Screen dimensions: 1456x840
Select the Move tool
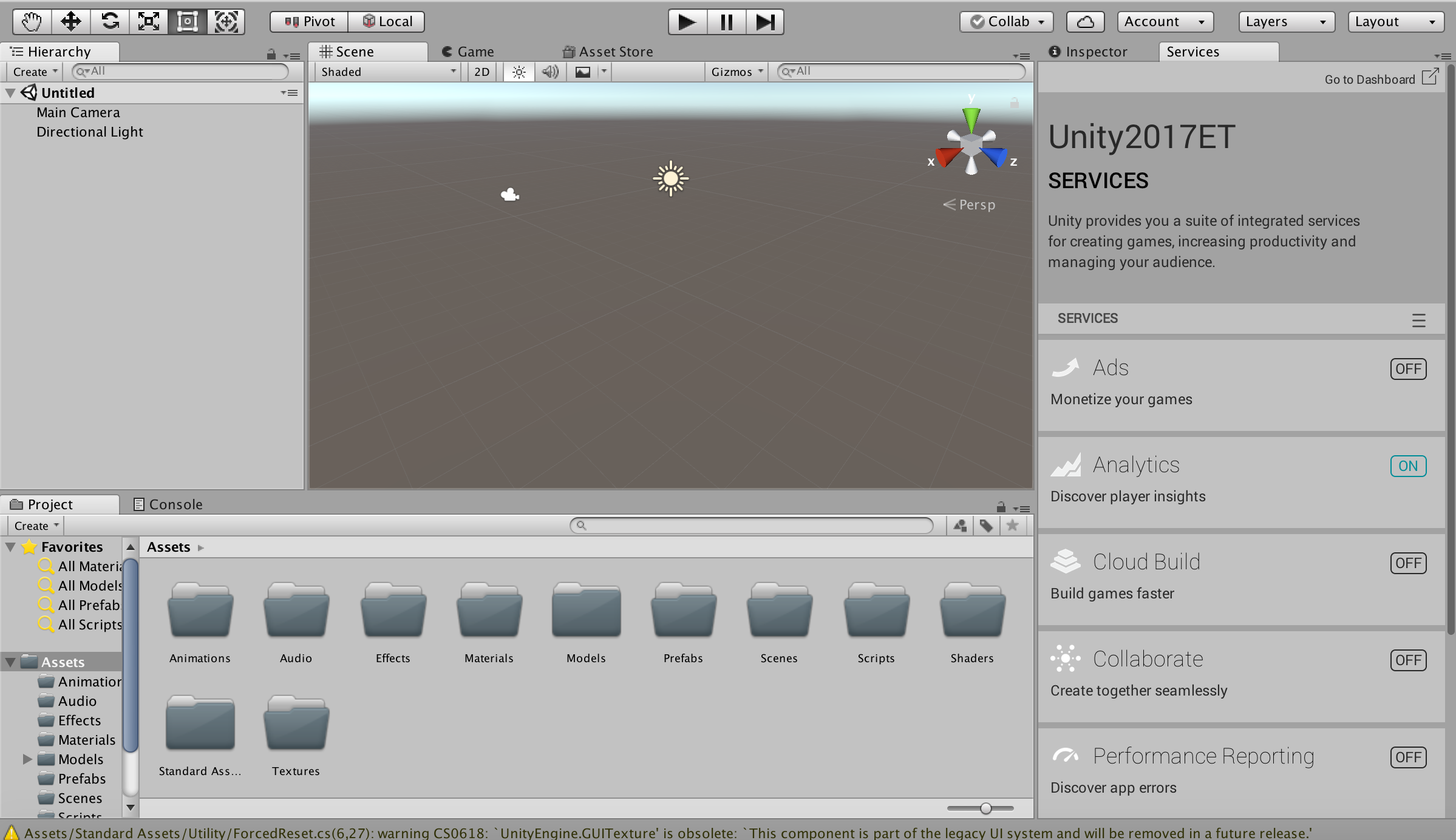pyautogui.click(x=70, y=22)
